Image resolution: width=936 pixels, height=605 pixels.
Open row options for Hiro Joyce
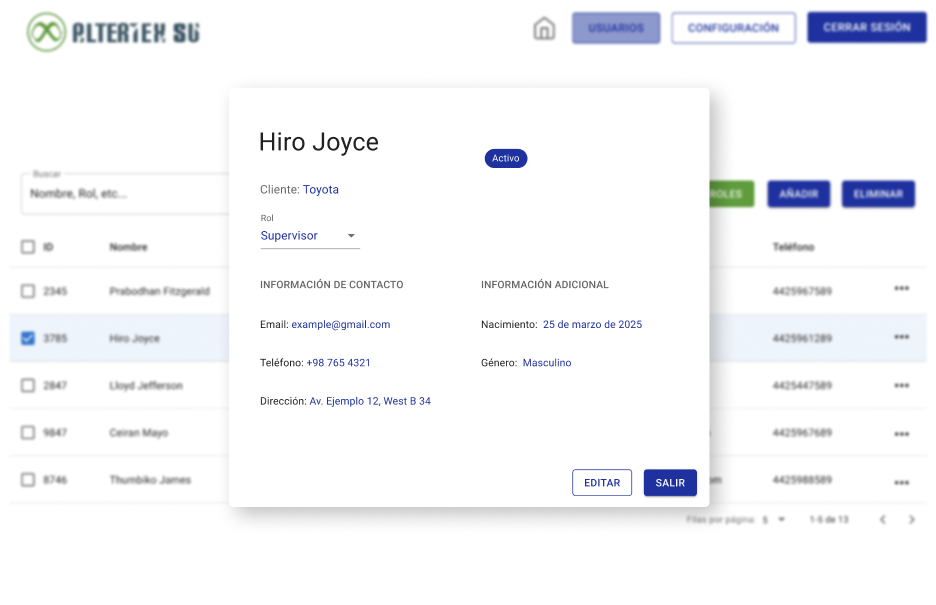(x=901, y=337)
